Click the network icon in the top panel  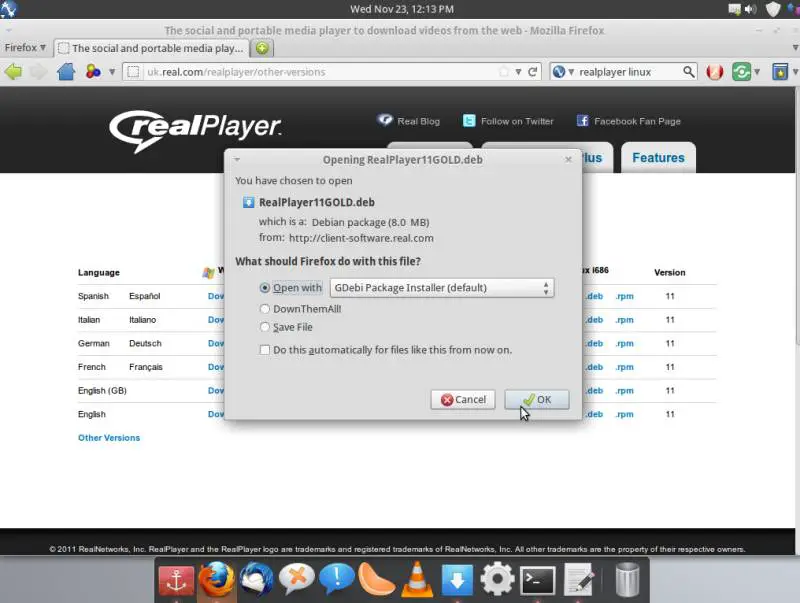pos(735,9)
